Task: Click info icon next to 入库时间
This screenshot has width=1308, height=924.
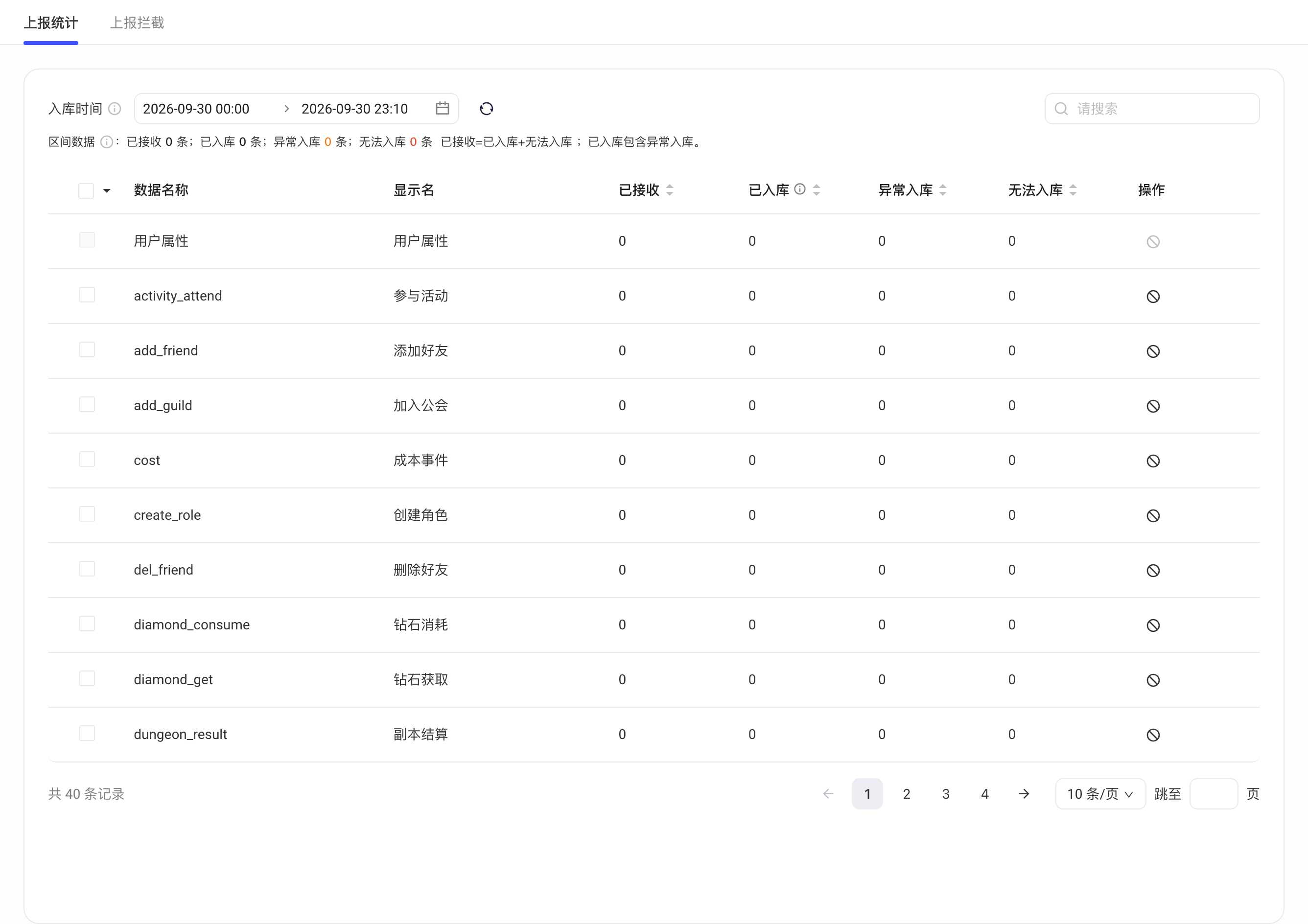Action: pyautogui.click(x=115, y=109)
